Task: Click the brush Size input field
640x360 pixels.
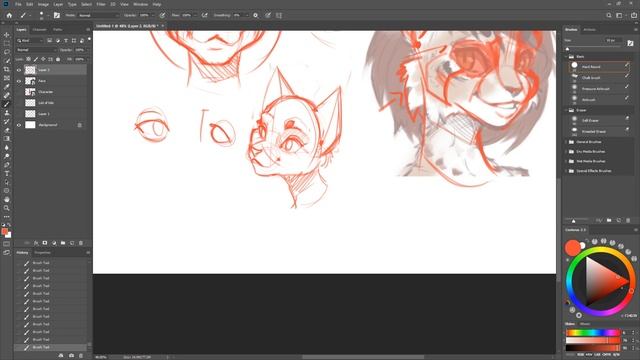Action: point(614,40)
